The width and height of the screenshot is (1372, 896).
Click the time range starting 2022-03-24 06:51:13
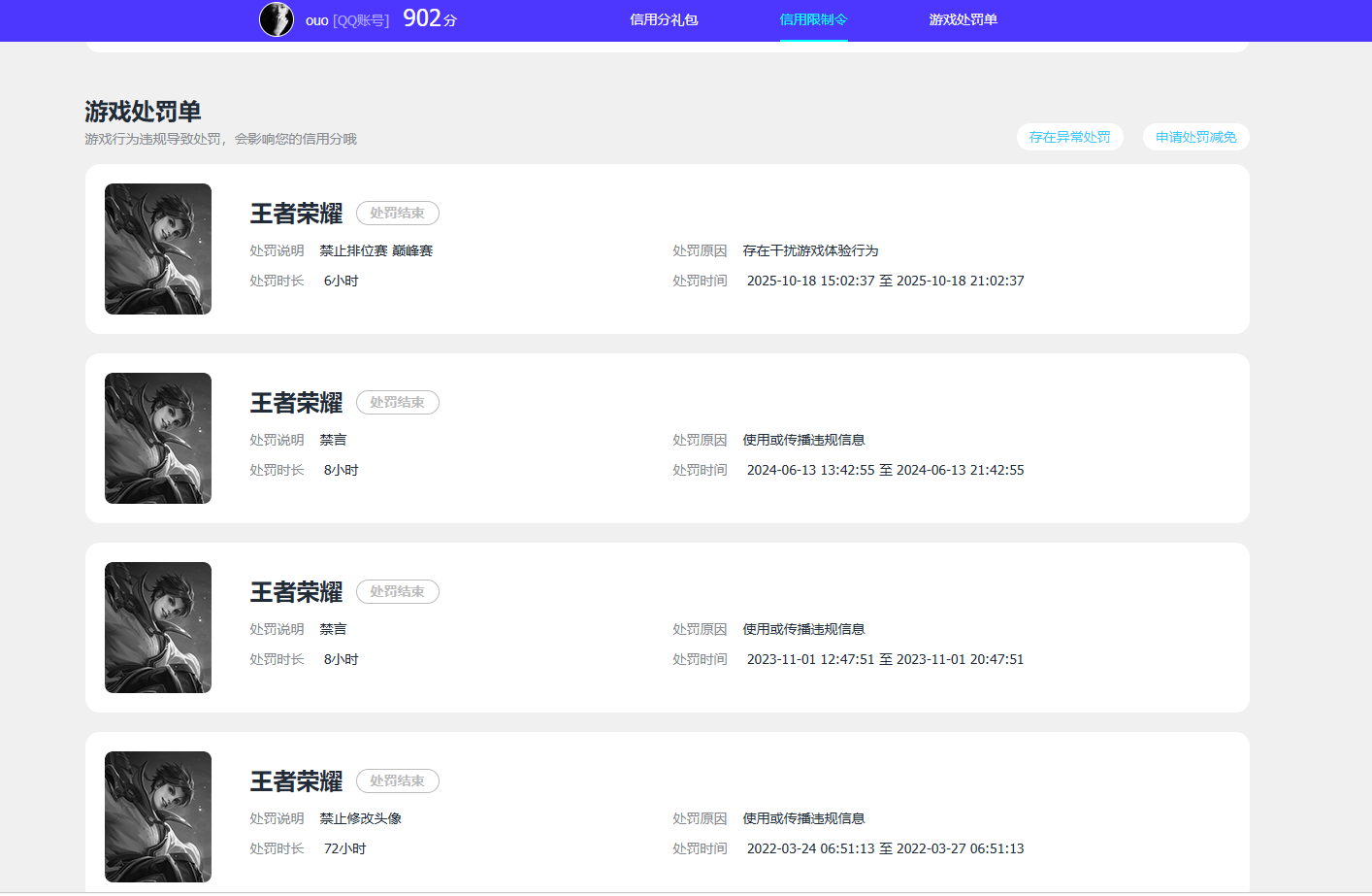tap(886, 848)
